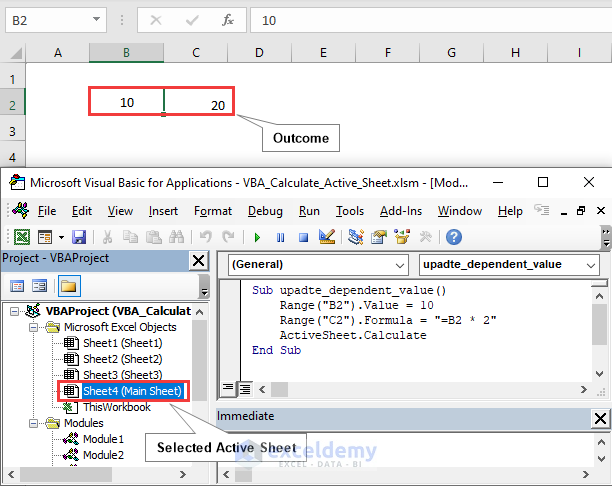Viewport: 612px width, 486px height.
Task: Open the Add-Ins menu
Action: [401, 211]
